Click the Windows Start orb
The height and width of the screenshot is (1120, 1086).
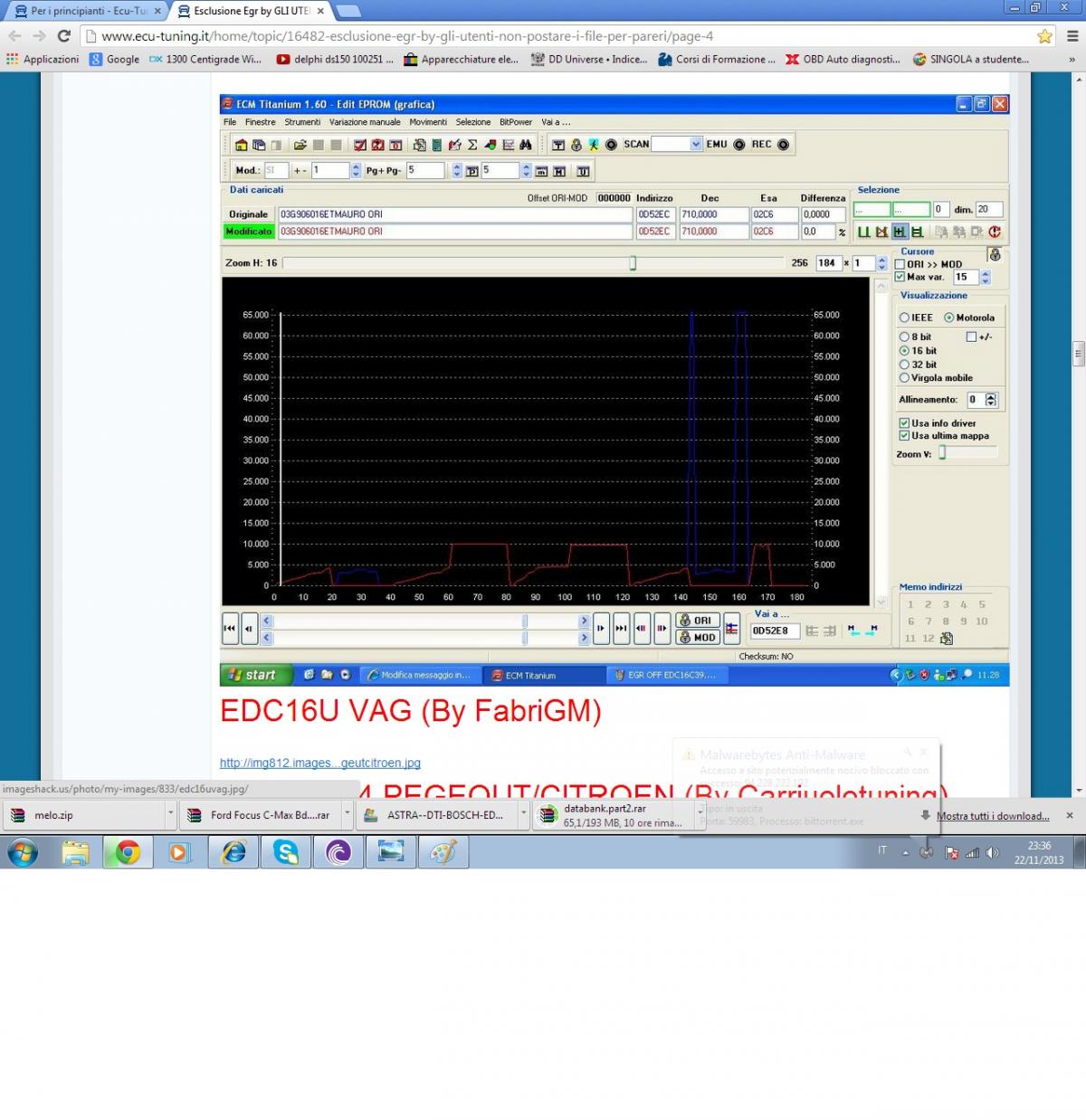pos(23,852)
